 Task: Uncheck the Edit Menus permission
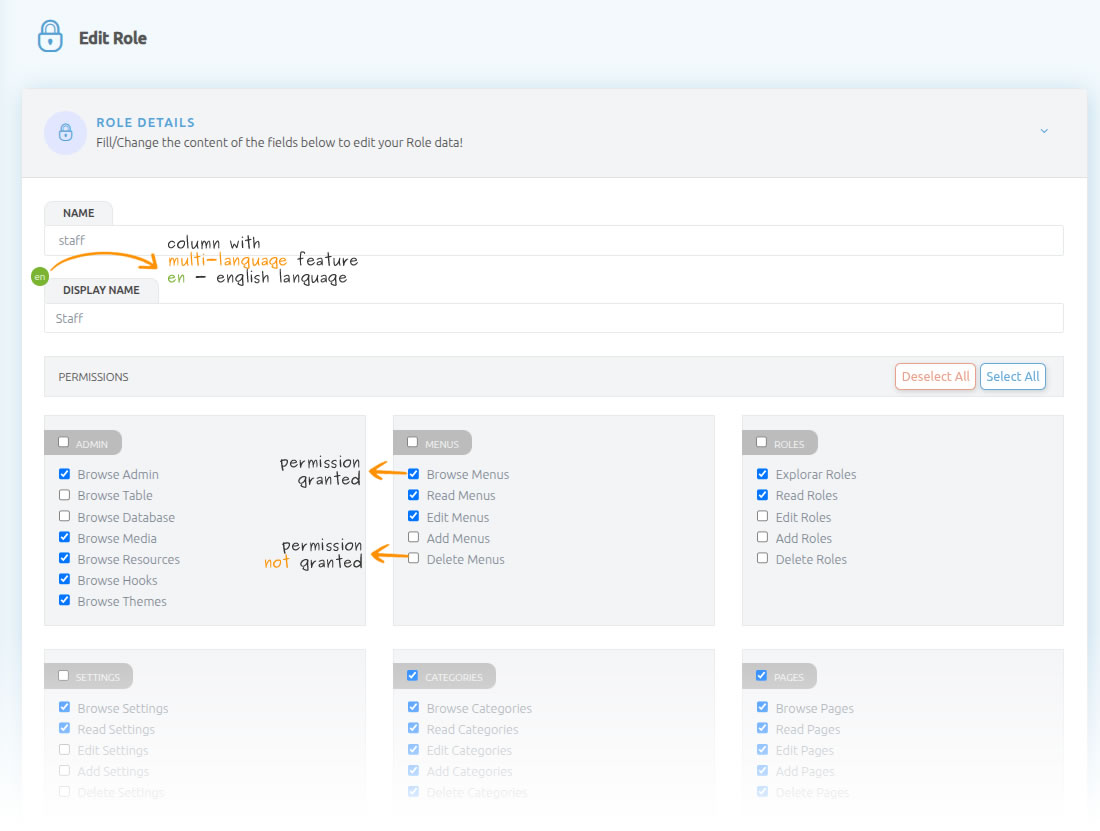[414, 516]
